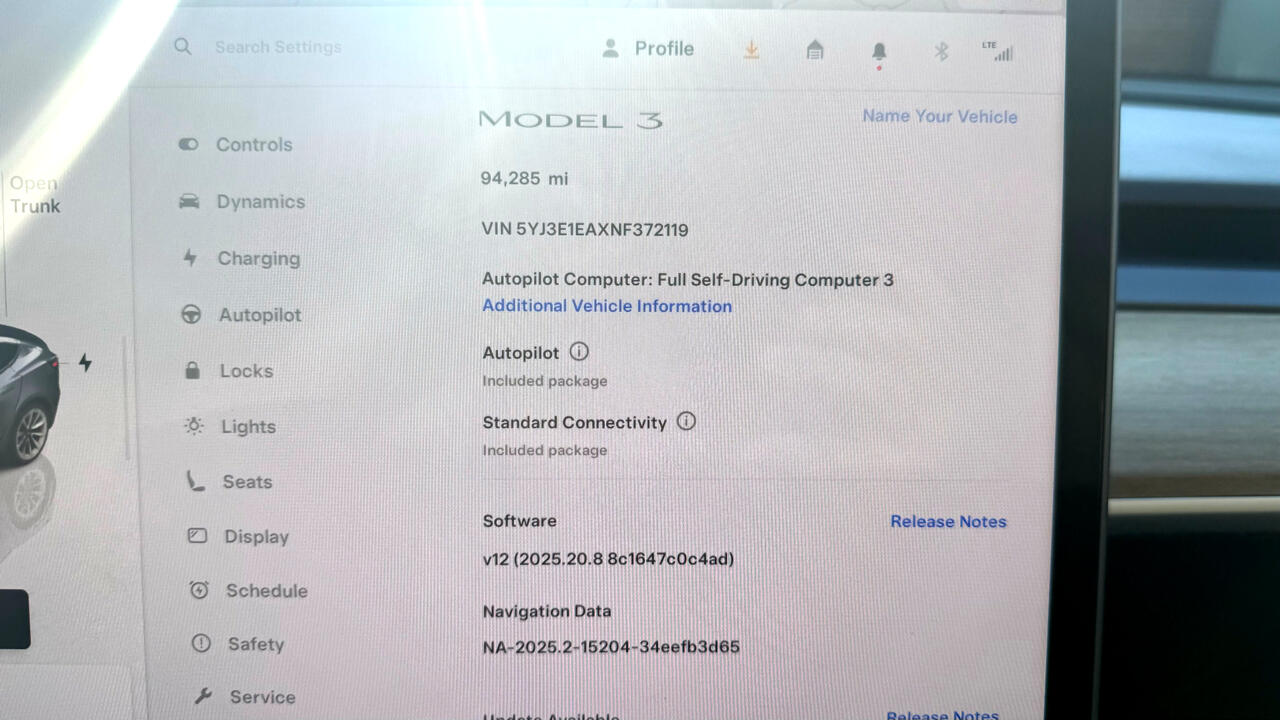Viewport: 1280px width, 720px height.
Task: Click the Autopilot info circle
Action: pyautogui.click(x=579, y=352)
